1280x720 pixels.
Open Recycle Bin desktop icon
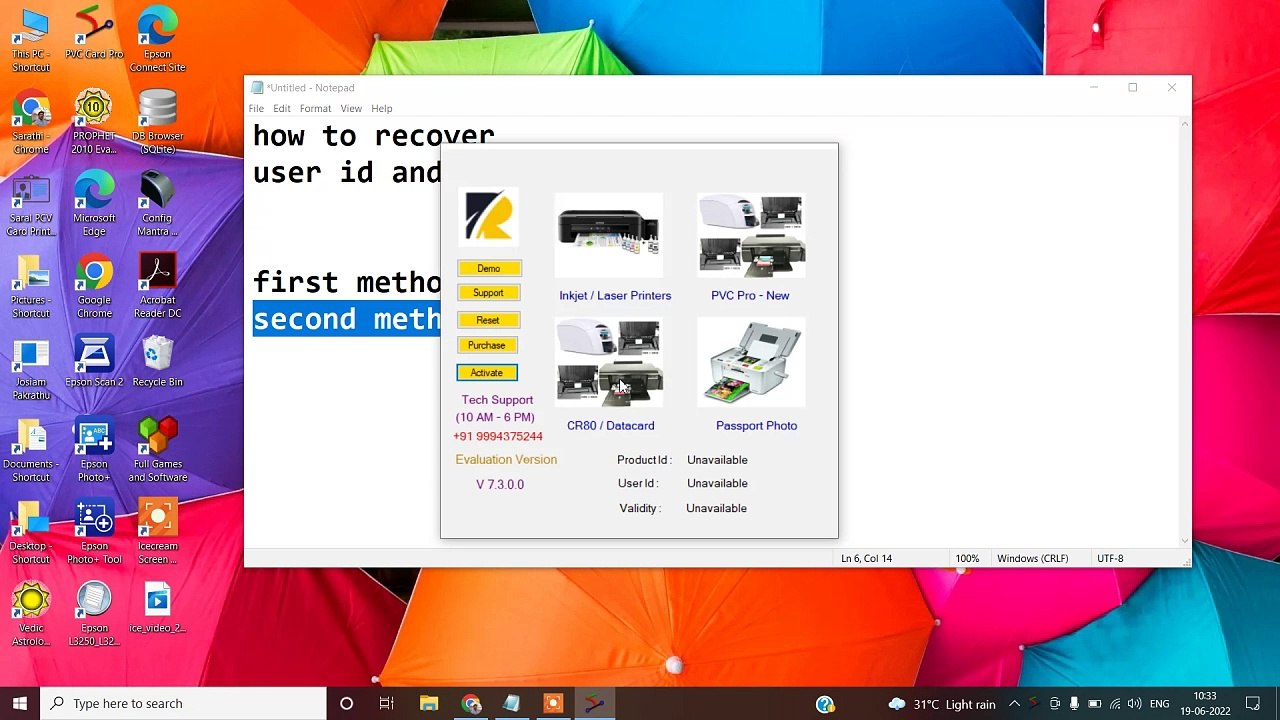tap(157, 362)
